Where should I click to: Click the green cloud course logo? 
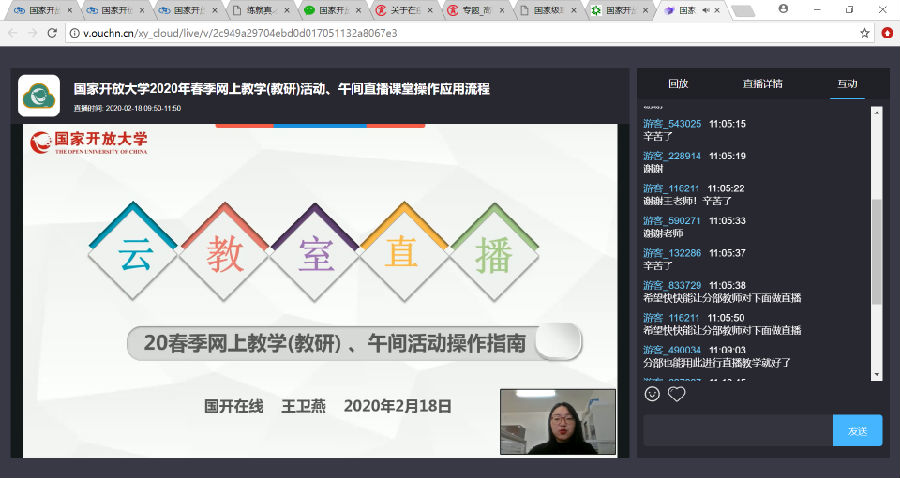(x=39, y=96)
